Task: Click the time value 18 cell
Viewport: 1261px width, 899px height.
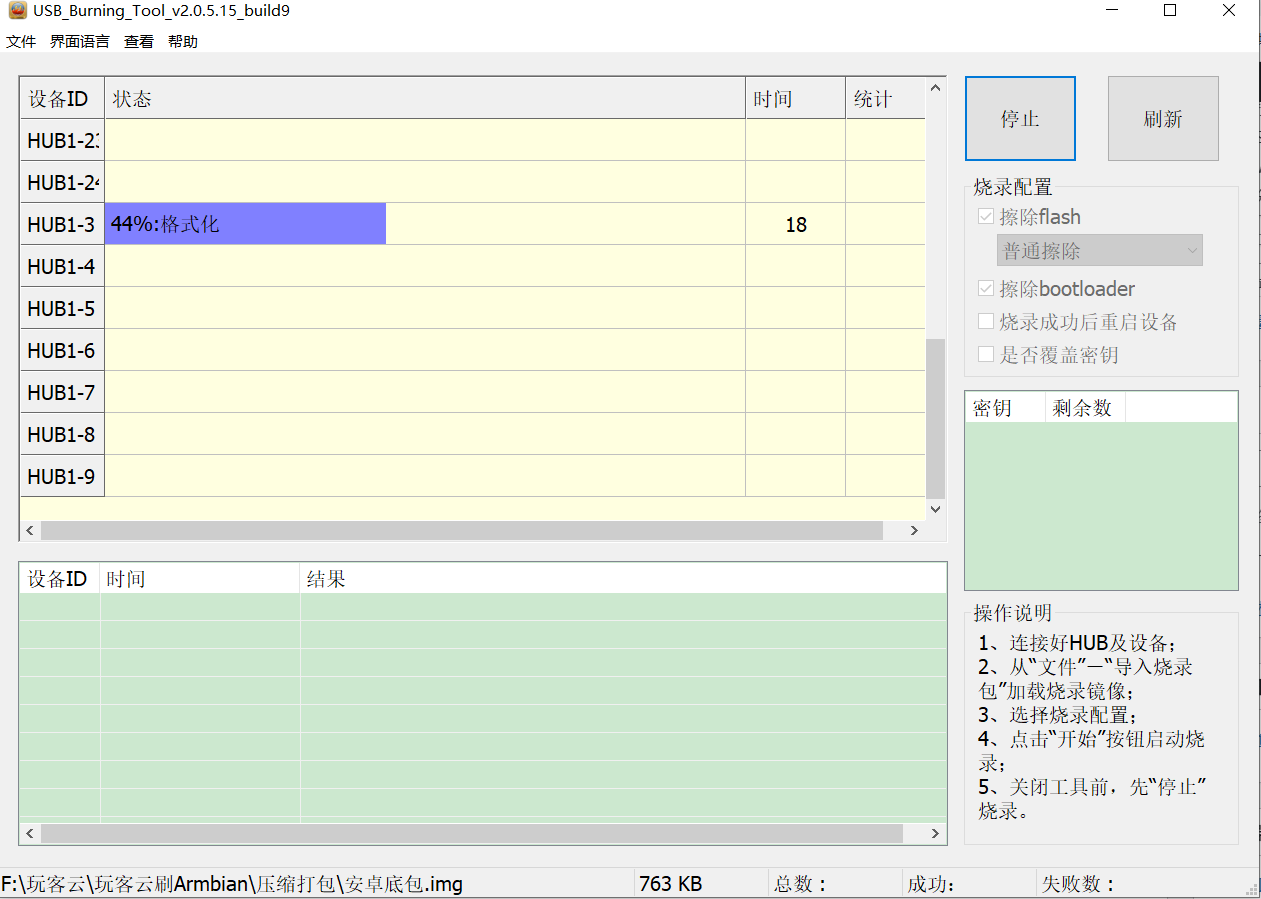Action: [796, 224]
